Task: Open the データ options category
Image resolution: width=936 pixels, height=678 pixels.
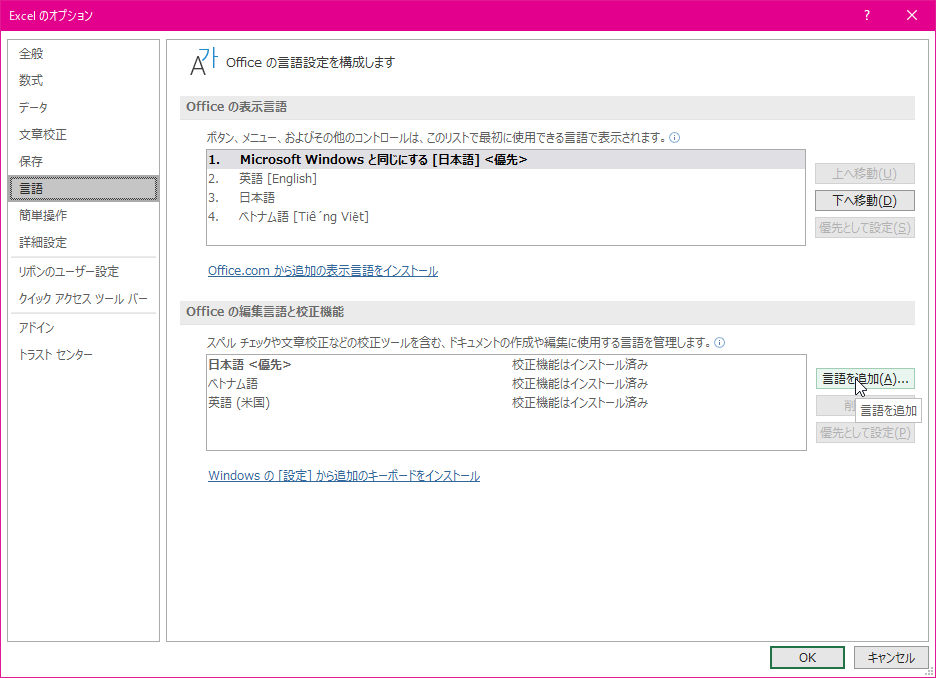Action: [83, 107]
